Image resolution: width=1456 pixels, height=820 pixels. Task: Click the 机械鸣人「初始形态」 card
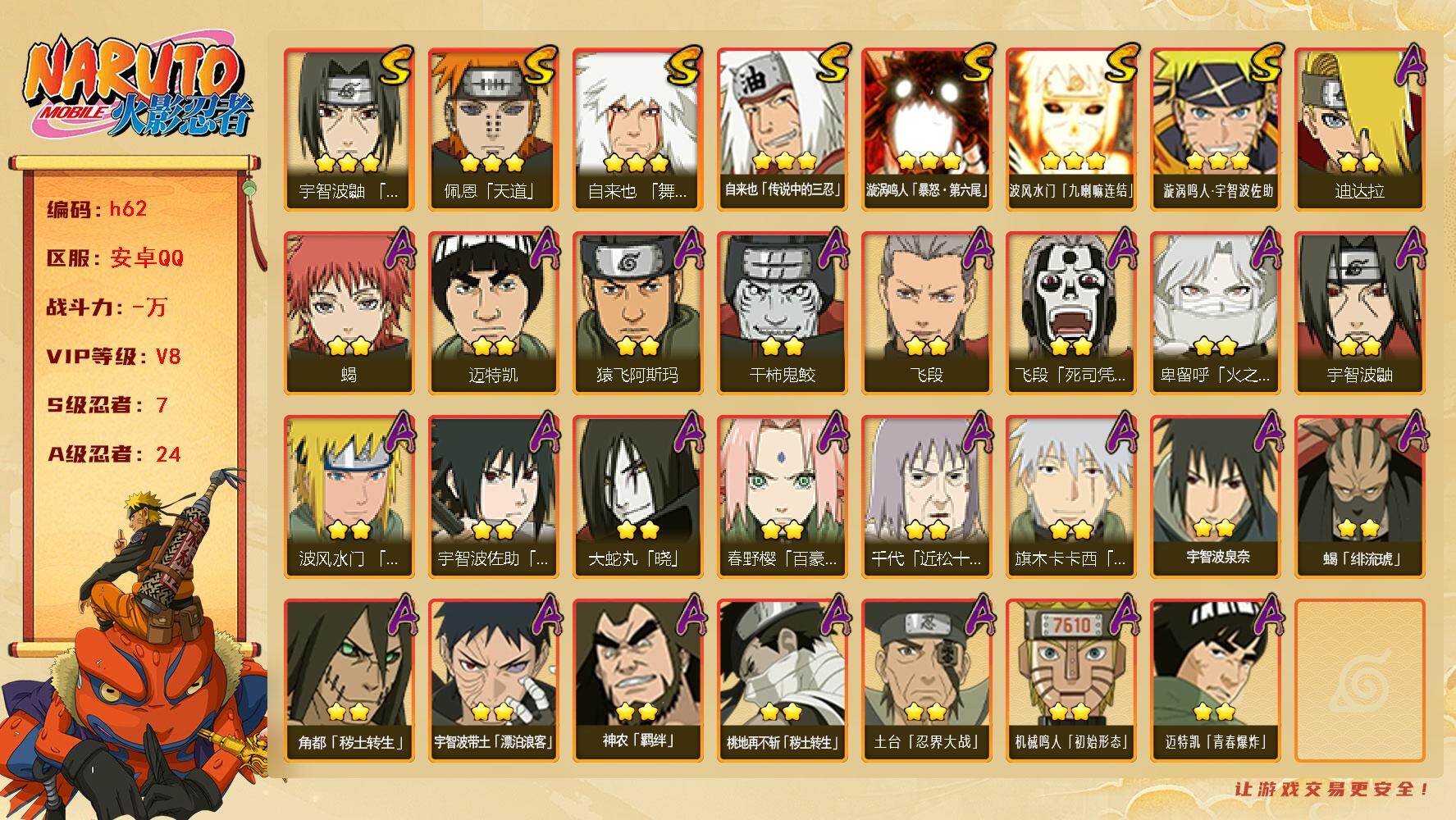(x=1070, y=681)
